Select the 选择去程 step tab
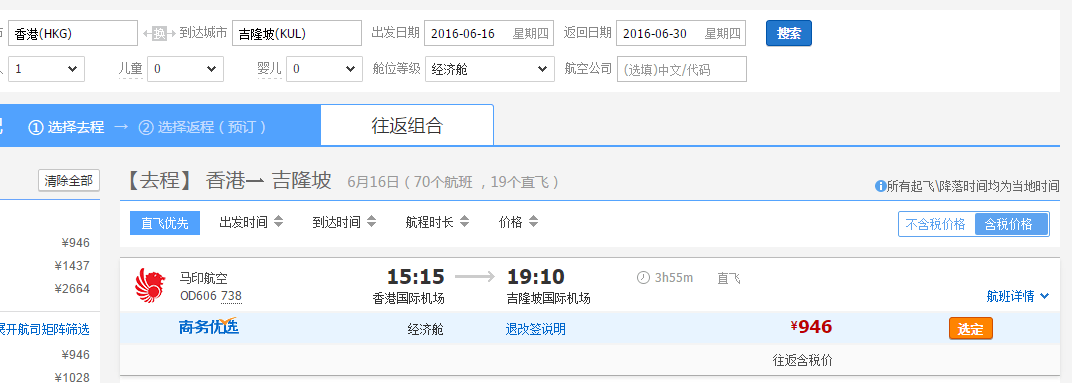The height and width of the screenshot is (383, 1072). pyautogui.click(x=66, y=127)
